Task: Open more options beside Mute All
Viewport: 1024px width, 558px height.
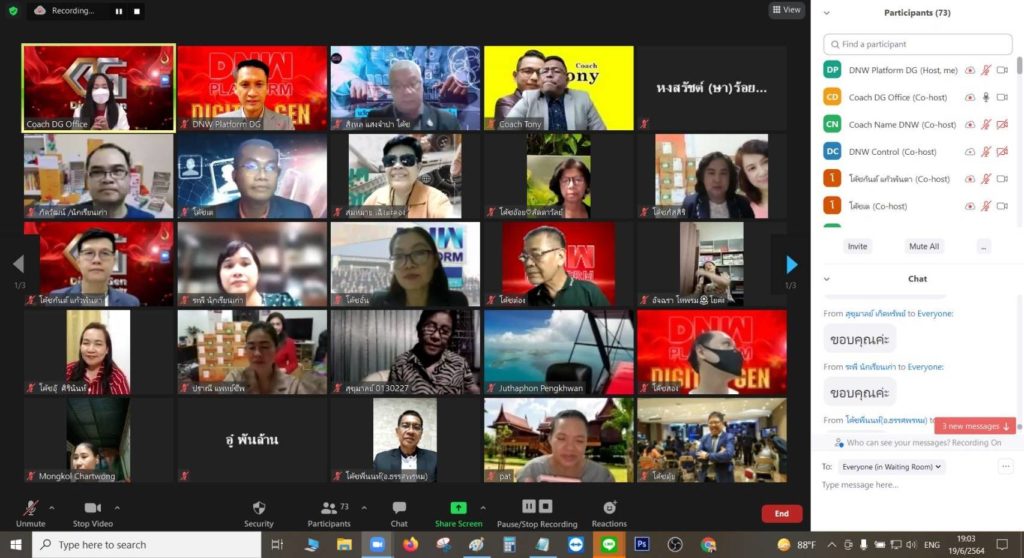Action: [x=984, y=246]
